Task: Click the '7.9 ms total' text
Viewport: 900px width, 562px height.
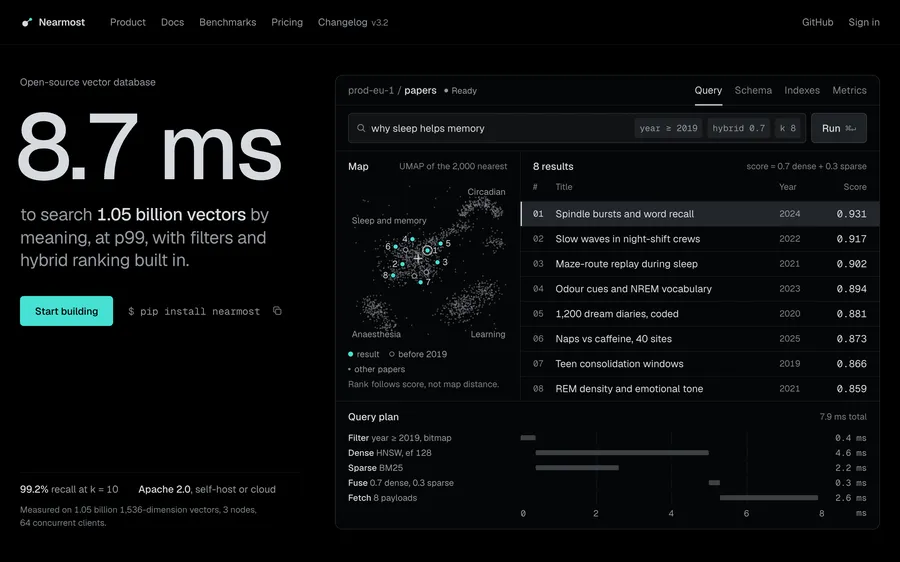Action: [x=843, y=417]
